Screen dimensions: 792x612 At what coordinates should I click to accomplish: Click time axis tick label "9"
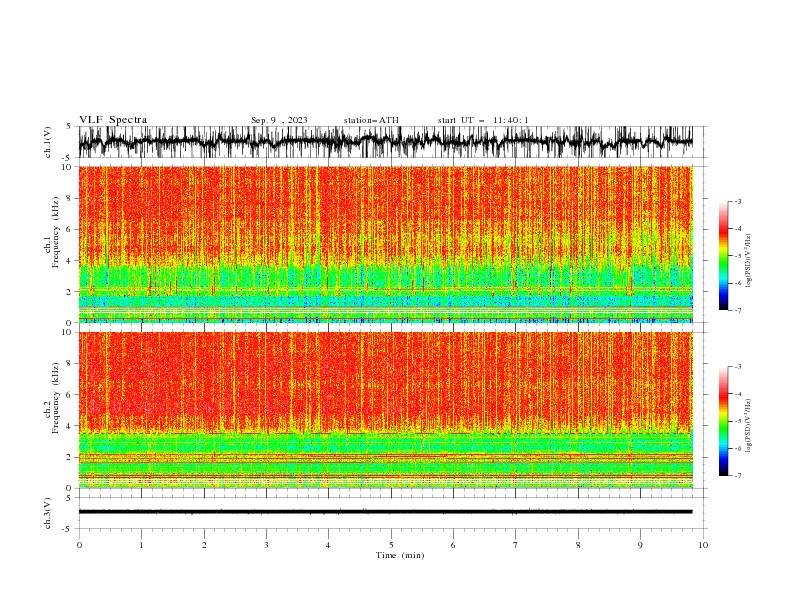640,545
